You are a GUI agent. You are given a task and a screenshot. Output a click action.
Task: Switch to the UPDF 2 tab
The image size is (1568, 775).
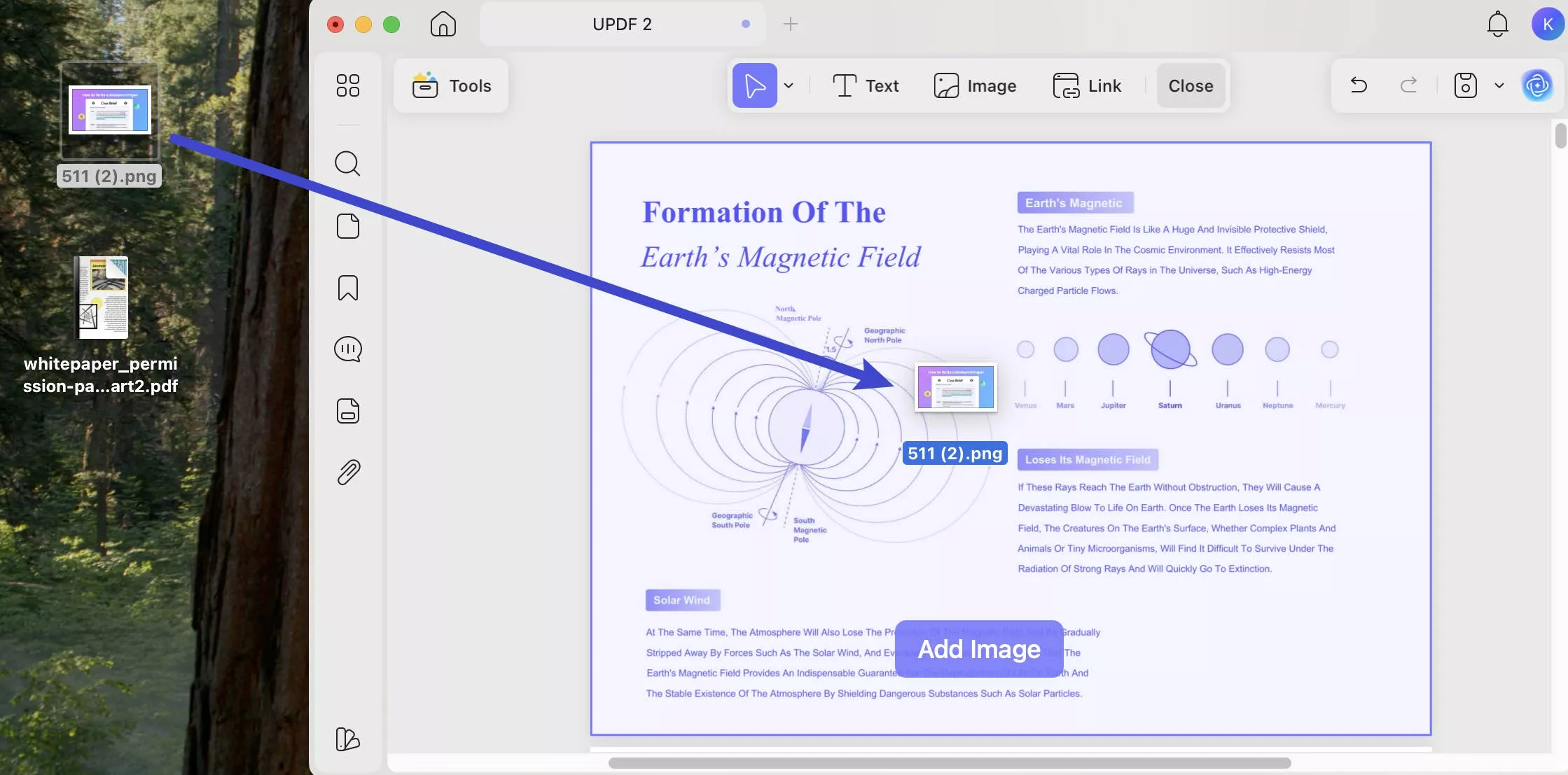click(x=621, y=25)
